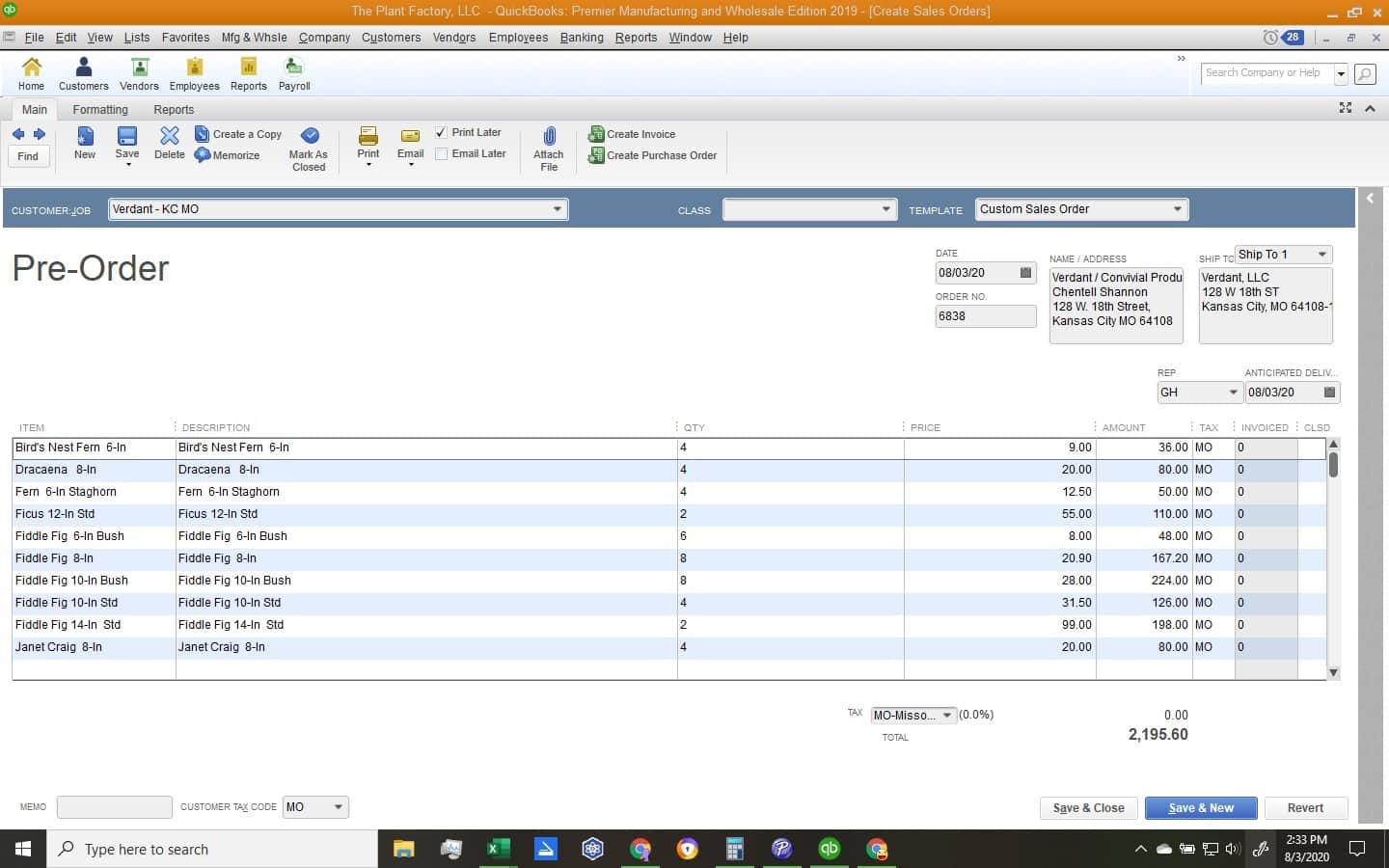
Task: Toggle CLSD box for Bird's Nest Fern row
Action: tap(1312, 448)
